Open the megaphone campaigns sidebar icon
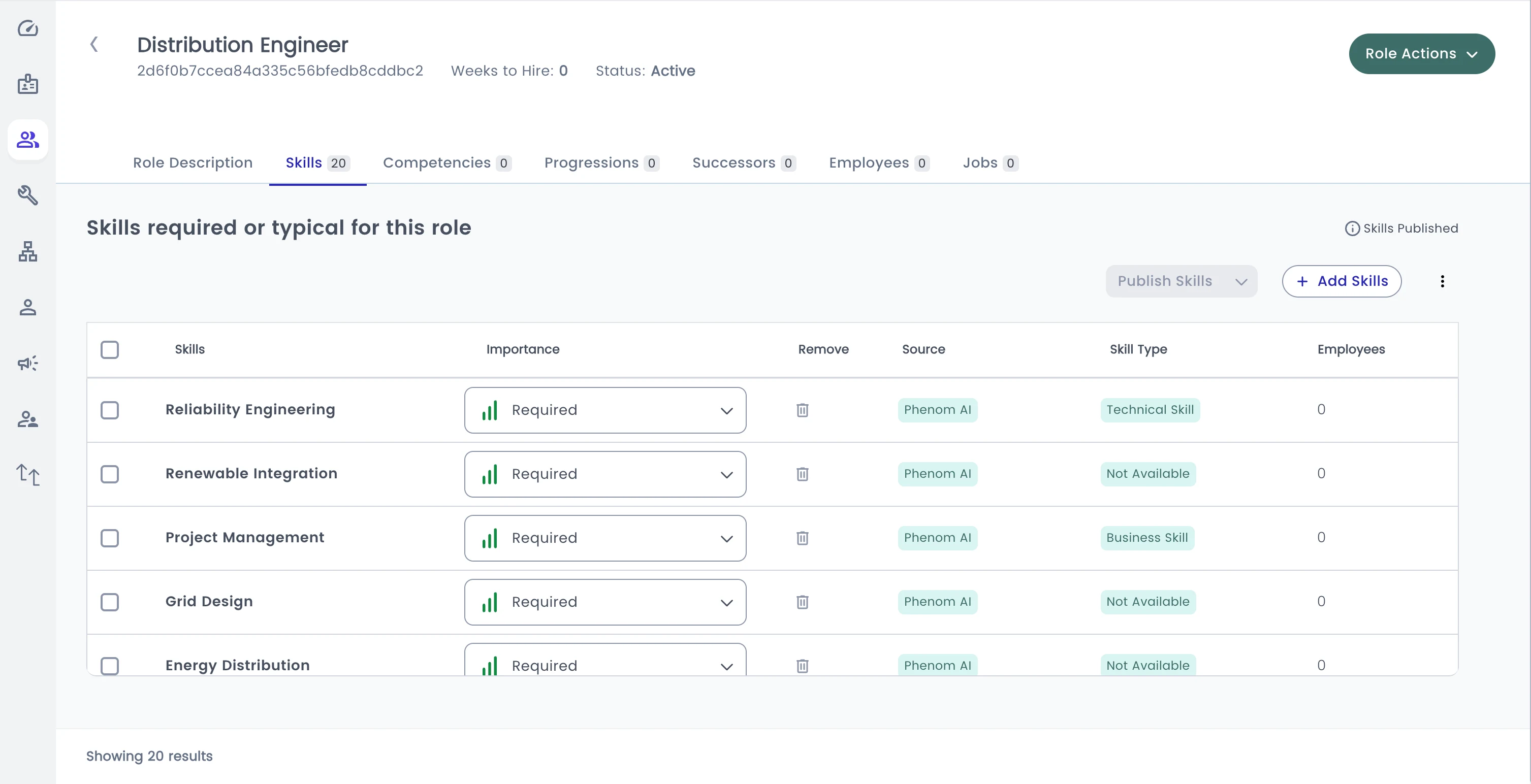 point(28,363)
